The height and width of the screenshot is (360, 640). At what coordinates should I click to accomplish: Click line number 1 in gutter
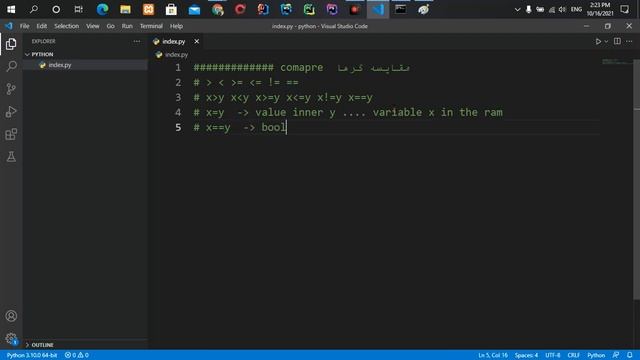178,67
